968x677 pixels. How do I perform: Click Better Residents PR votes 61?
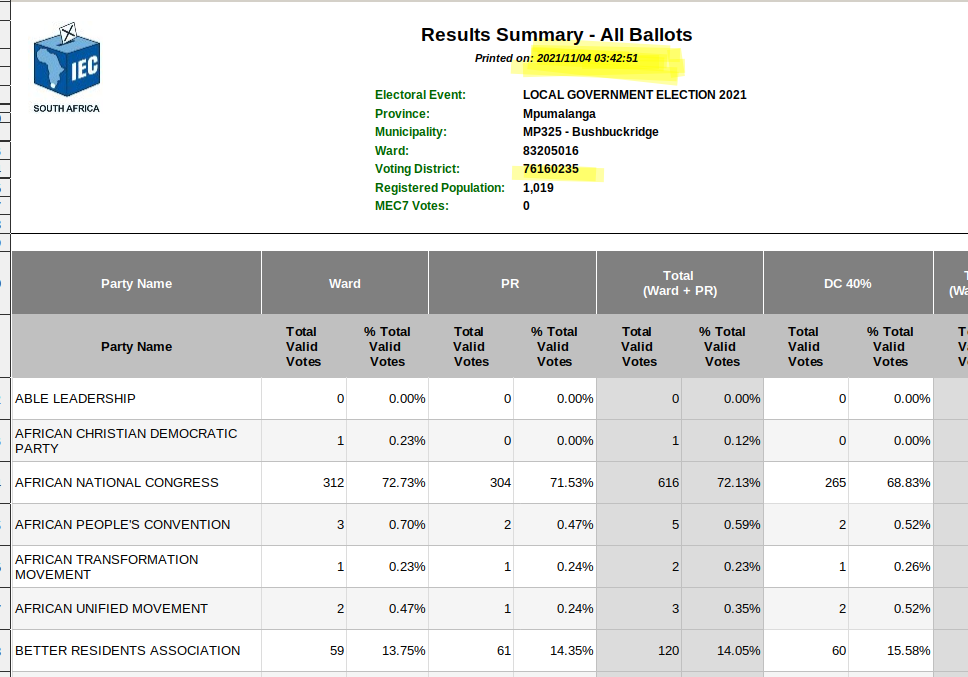pyautogui.click(x=504, y=650)
